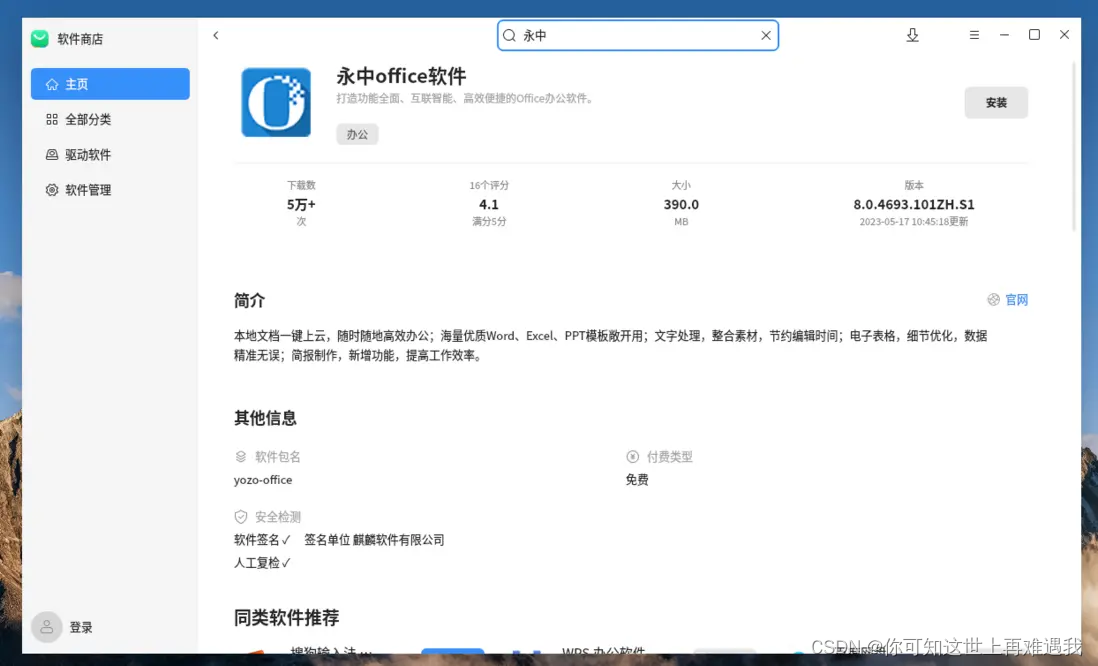Minimize the Software Store window
Viewport: 1098px width, 666px height.
1004,35
